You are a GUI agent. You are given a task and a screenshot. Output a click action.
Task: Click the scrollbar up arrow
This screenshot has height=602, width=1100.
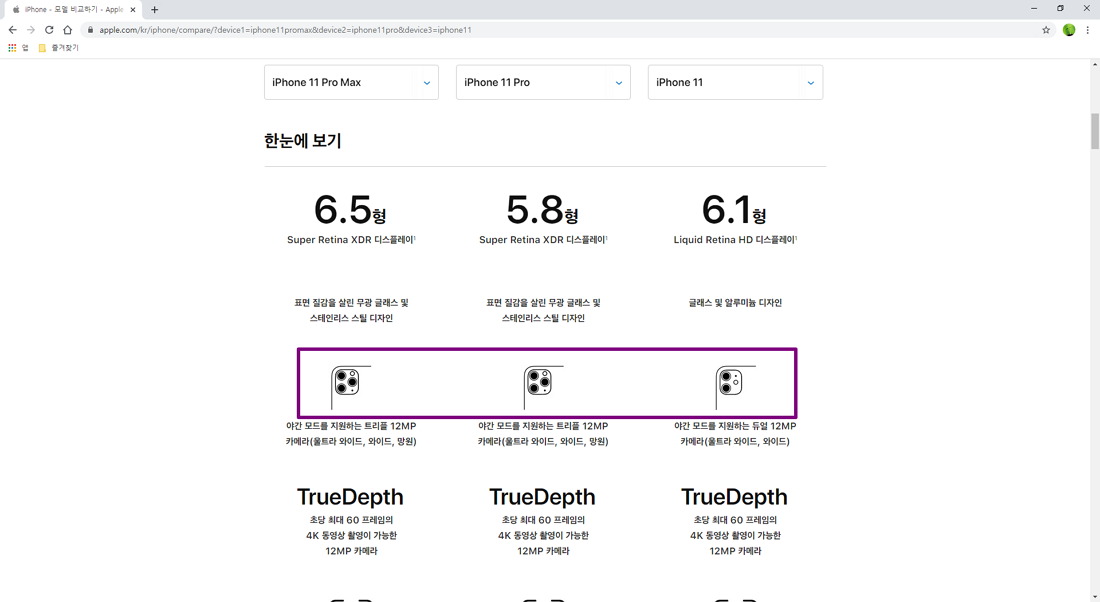pyautogui.click(x=1094, y=65)
